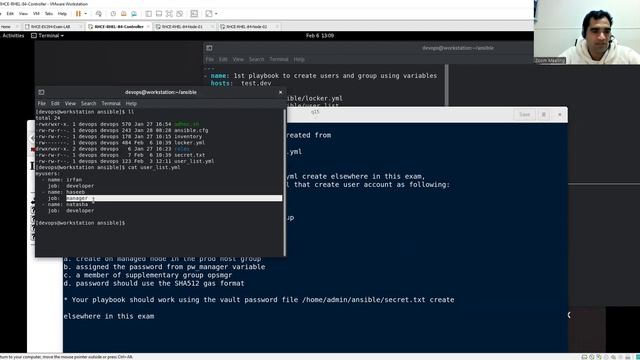This screenshot has width=640, height=360.
Task: Click the single window view icon
Action: [x=159, y=13]
